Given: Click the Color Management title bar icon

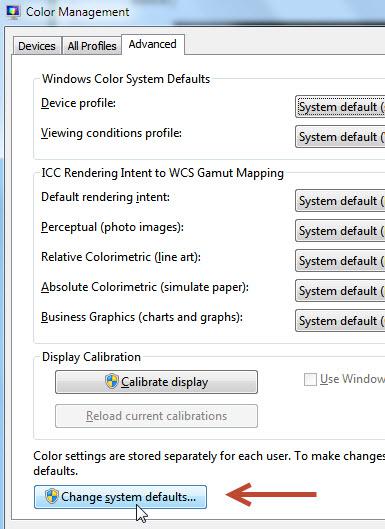Looking at the screenshot, I should pyautogui.click(x=13, y=12).
